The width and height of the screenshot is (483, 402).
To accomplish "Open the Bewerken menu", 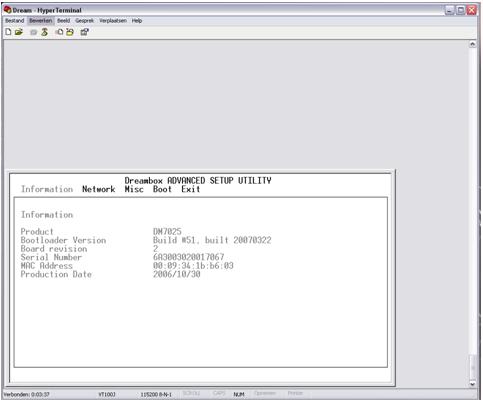I will [x=41, y=21].
